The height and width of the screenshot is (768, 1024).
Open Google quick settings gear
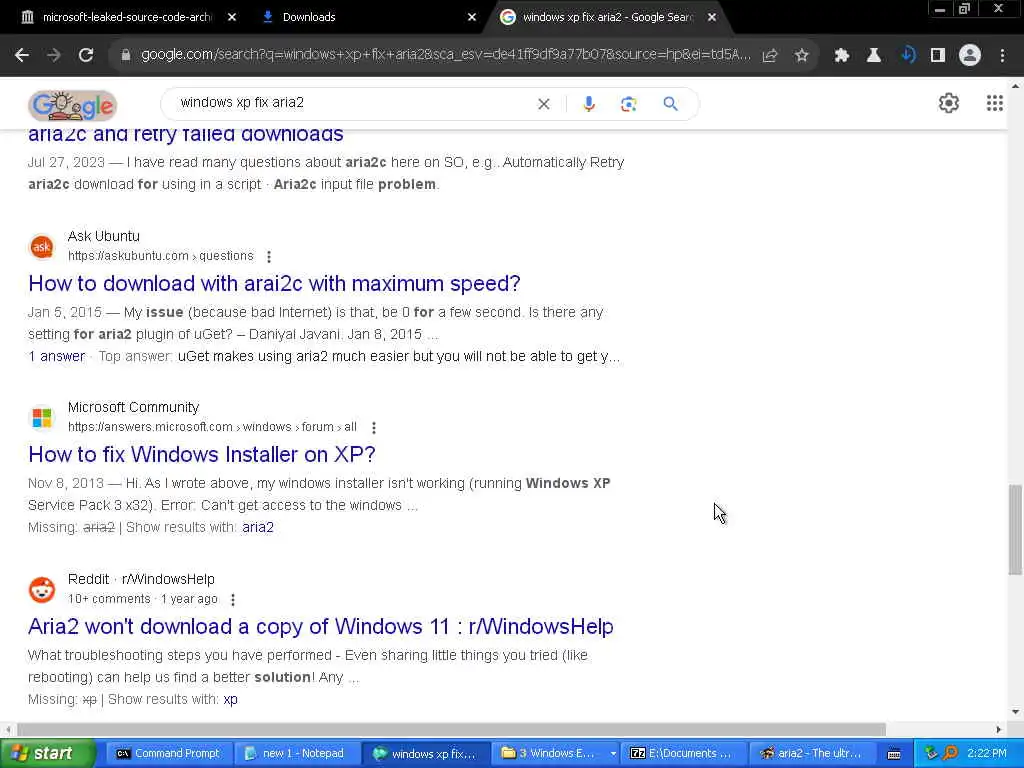[x=948, y=103]
